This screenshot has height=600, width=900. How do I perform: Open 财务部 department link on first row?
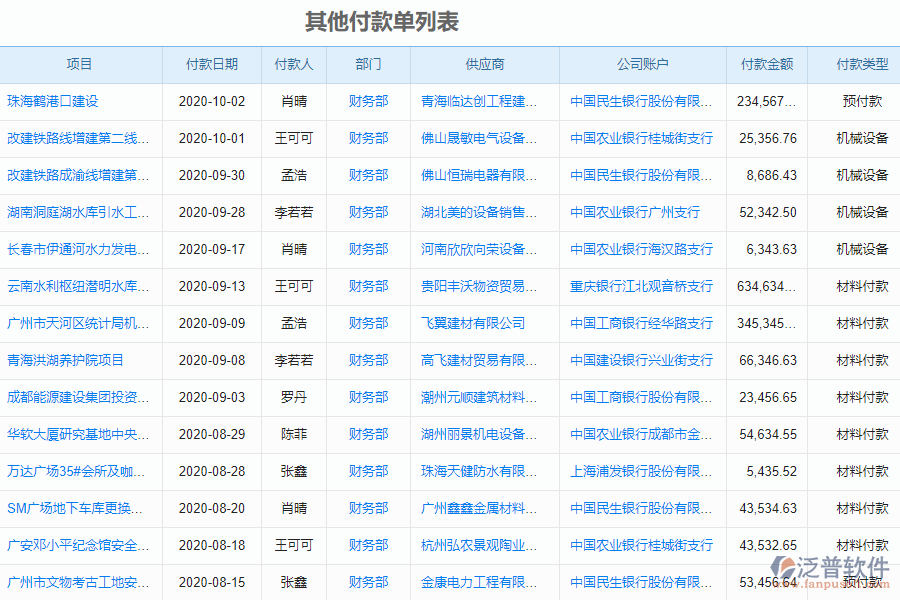[369, 101]
